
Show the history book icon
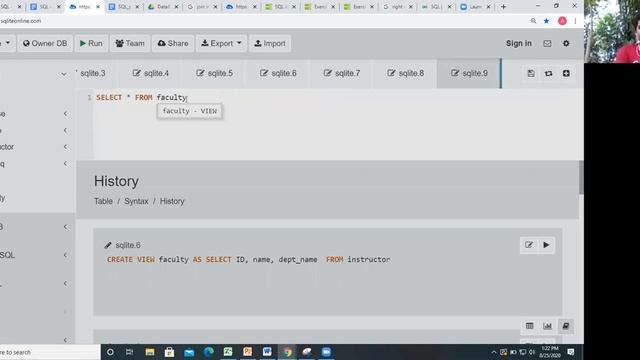coord(566,326)
